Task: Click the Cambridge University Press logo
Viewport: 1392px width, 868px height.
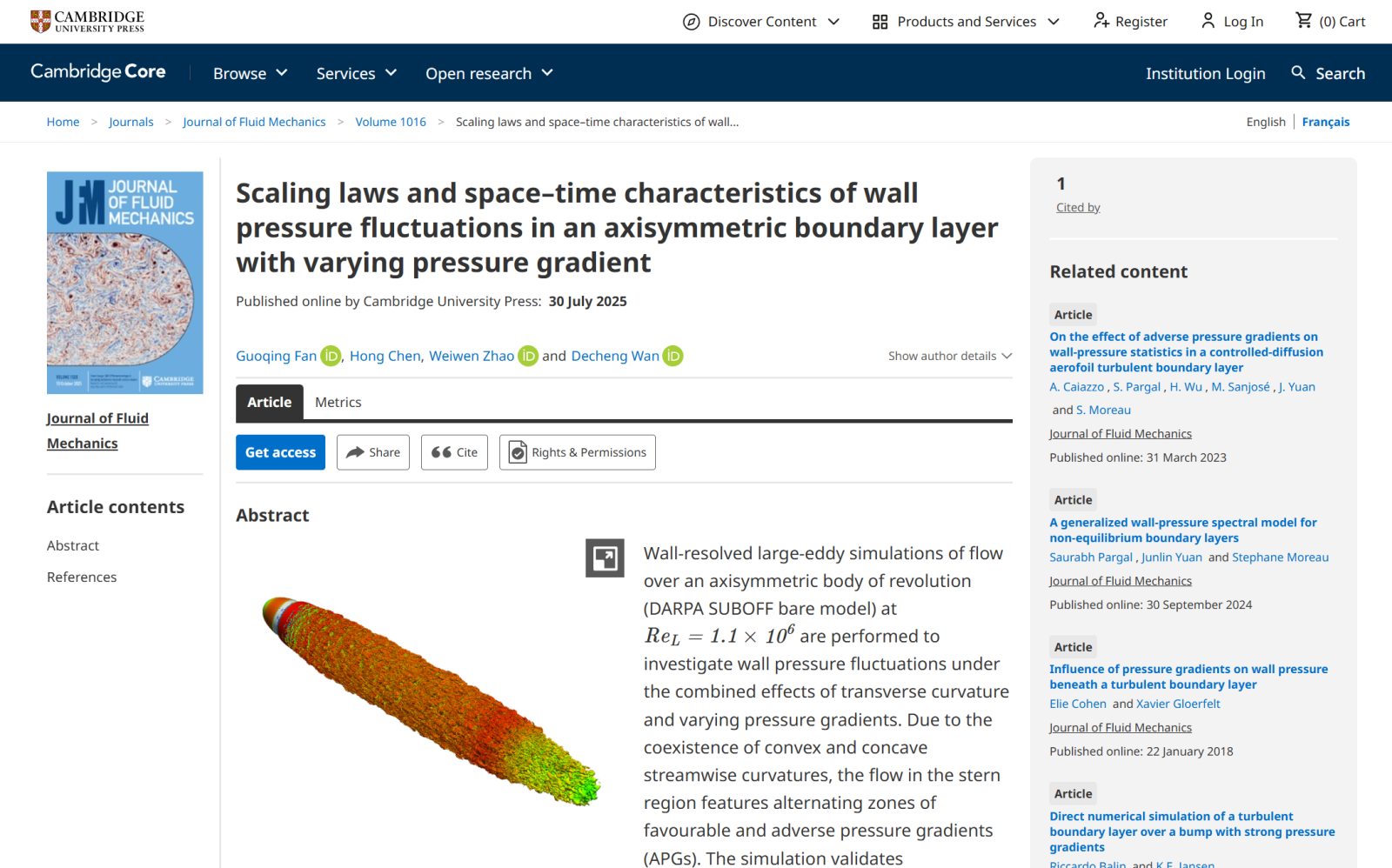Action: (87, 21)
